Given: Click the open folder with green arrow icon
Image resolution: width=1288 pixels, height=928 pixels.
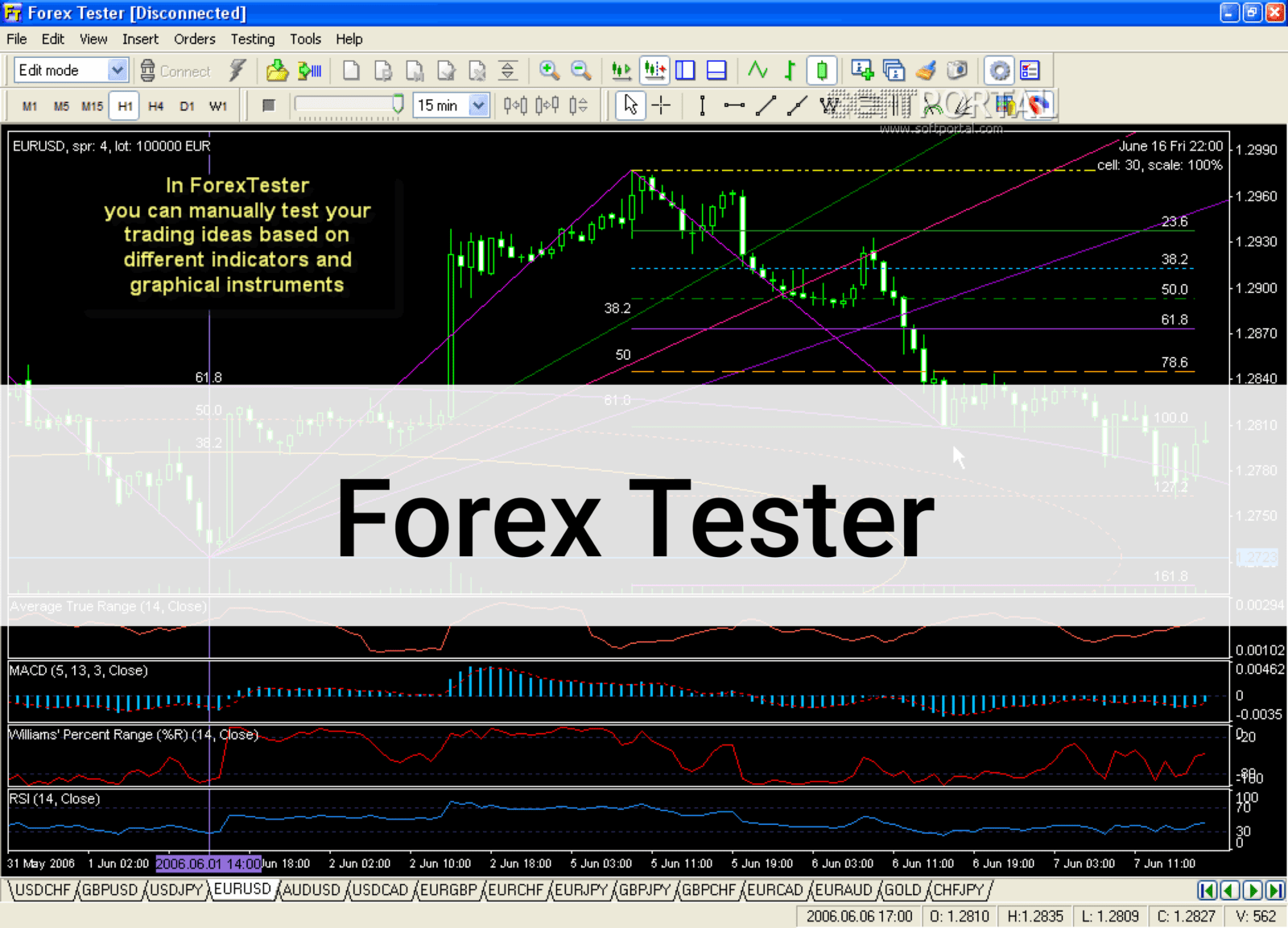Looking at the screenshot, I should (x=277, y=71).
